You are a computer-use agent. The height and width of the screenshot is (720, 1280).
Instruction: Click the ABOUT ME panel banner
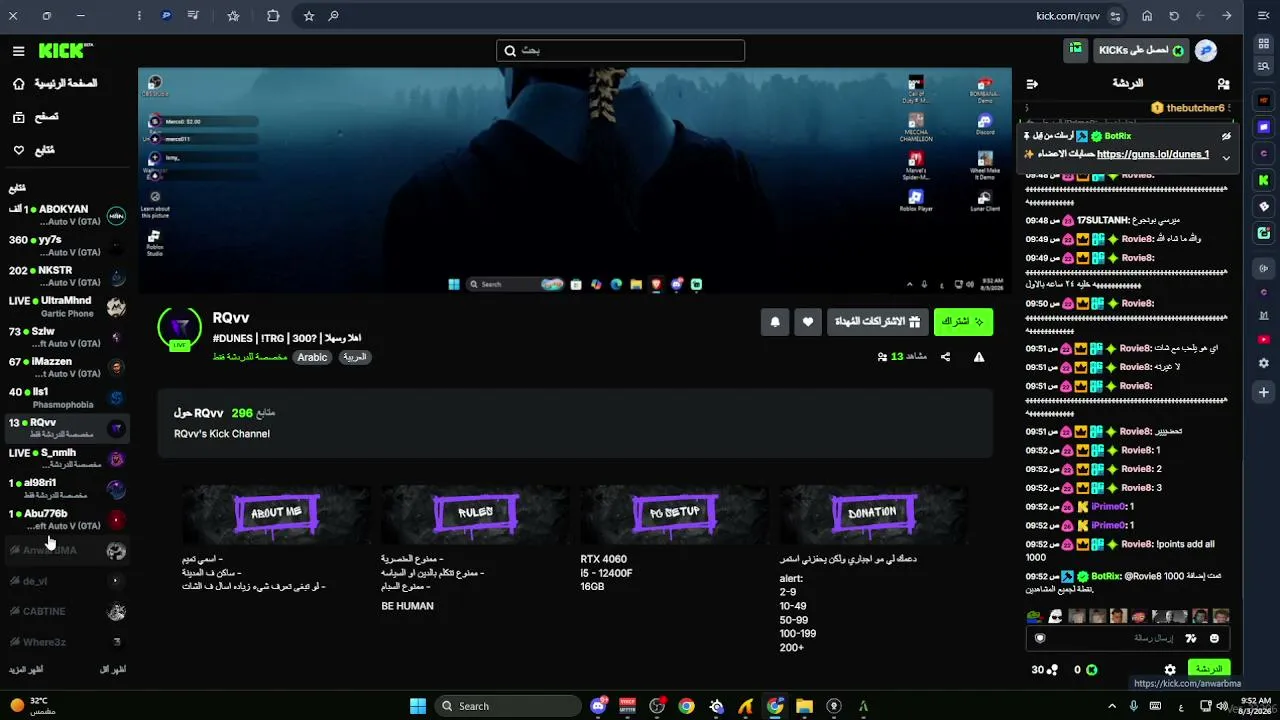click(276, 514)
